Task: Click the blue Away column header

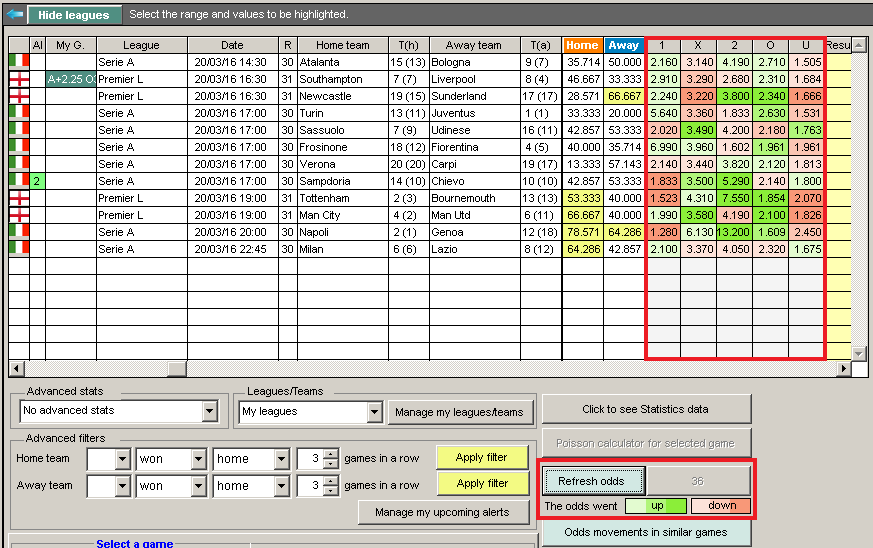Action: tap(624, 45)
